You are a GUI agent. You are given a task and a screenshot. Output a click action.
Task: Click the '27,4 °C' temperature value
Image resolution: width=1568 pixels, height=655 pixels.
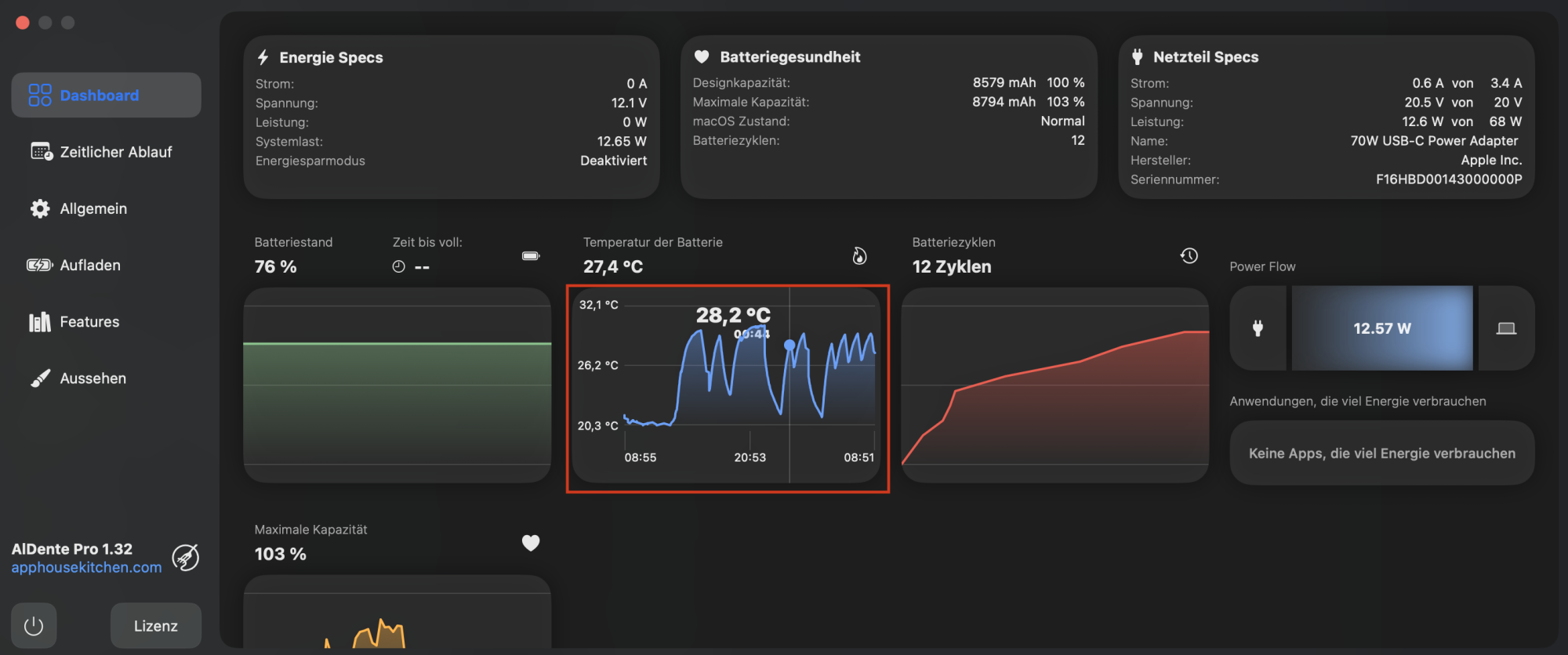pyautogui.click(x=613, y=266)
